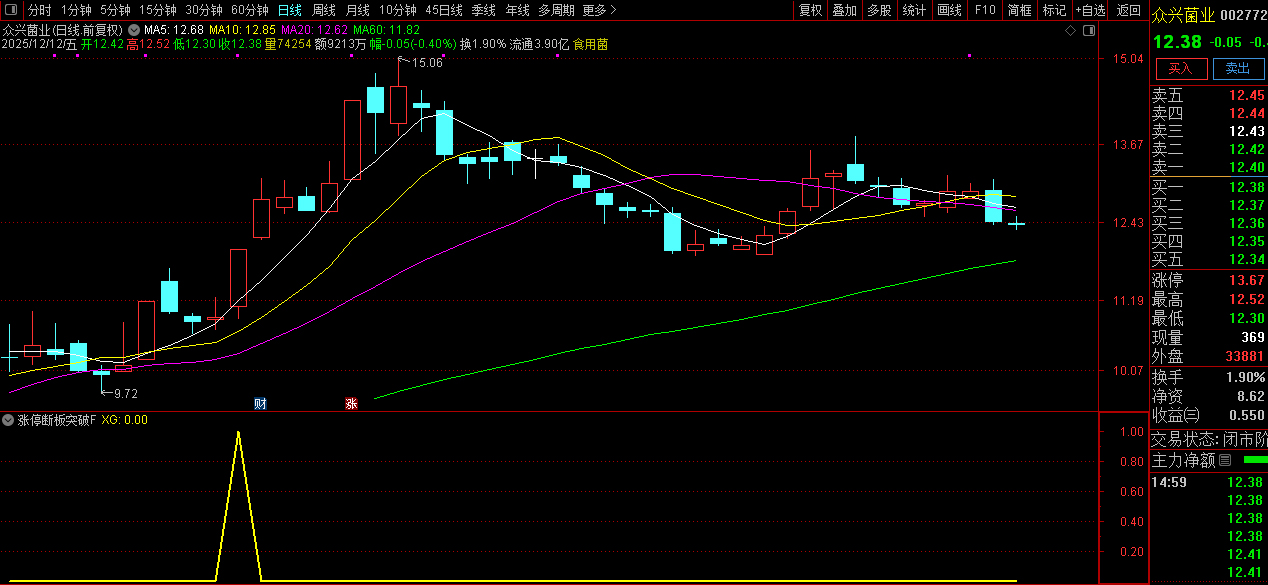Click the 卖一 12.40 ask row
The height and width of the screenshot is (585, 1268).
(x=1208, y=168)
